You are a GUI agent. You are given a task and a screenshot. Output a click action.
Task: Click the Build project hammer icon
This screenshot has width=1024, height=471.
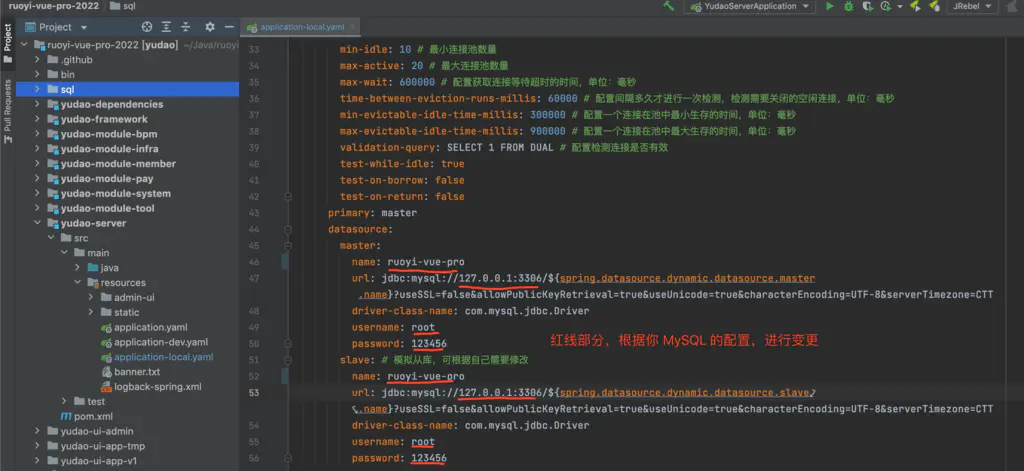pyautogui.click(x=668, y=6)
